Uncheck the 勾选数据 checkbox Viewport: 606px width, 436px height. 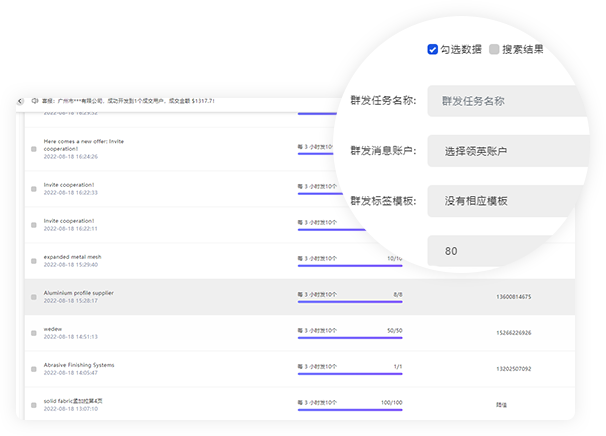[x=433, y=48]
